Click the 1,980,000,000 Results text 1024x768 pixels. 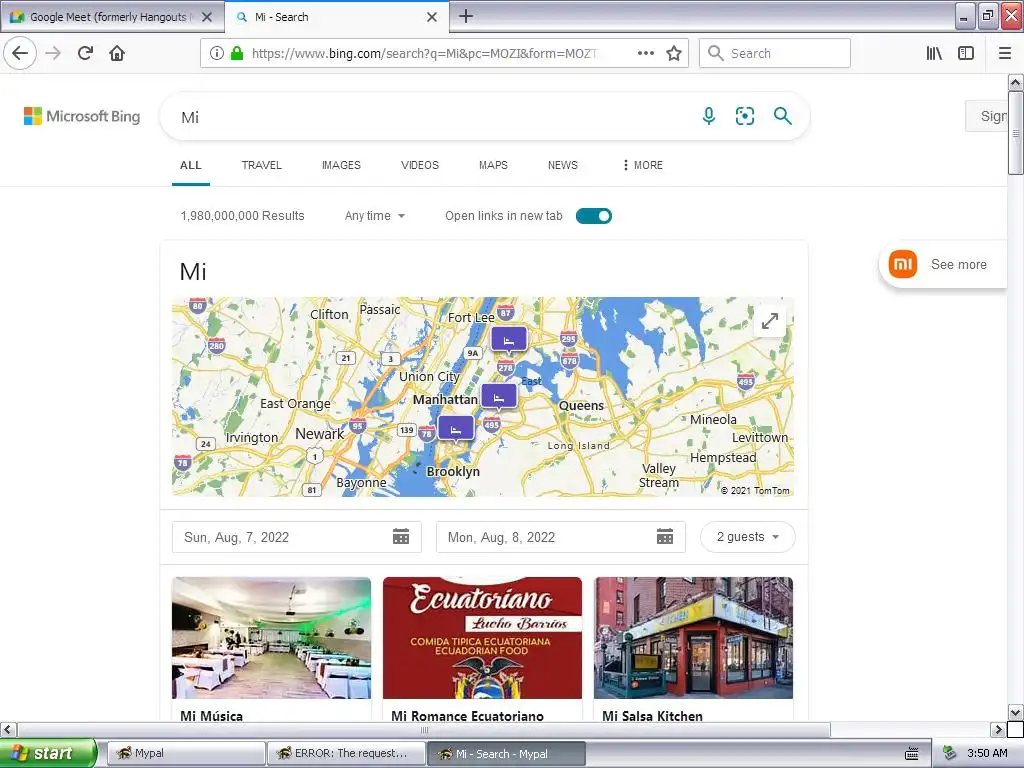(x=242, y=216)
